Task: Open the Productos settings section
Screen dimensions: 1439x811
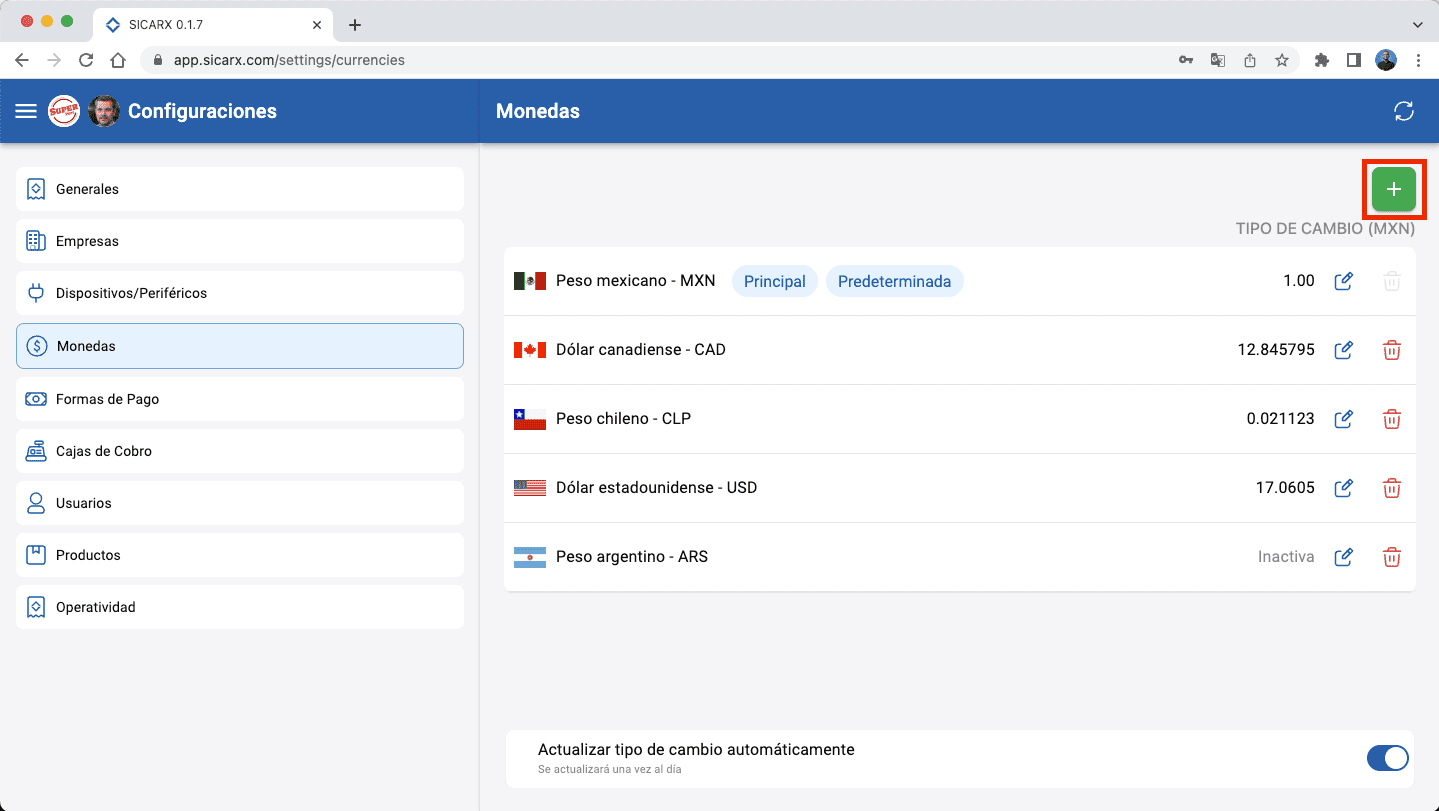Action: click(x=239, y=554)
